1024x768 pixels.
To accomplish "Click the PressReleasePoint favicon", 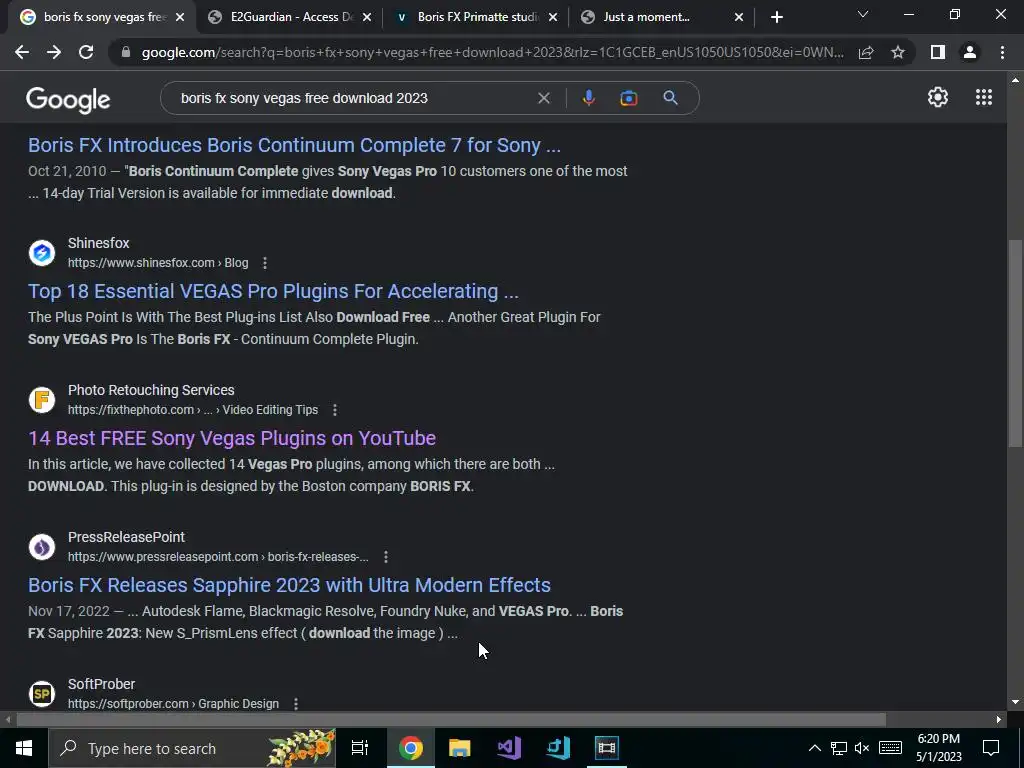I will [x=42, y=547].
